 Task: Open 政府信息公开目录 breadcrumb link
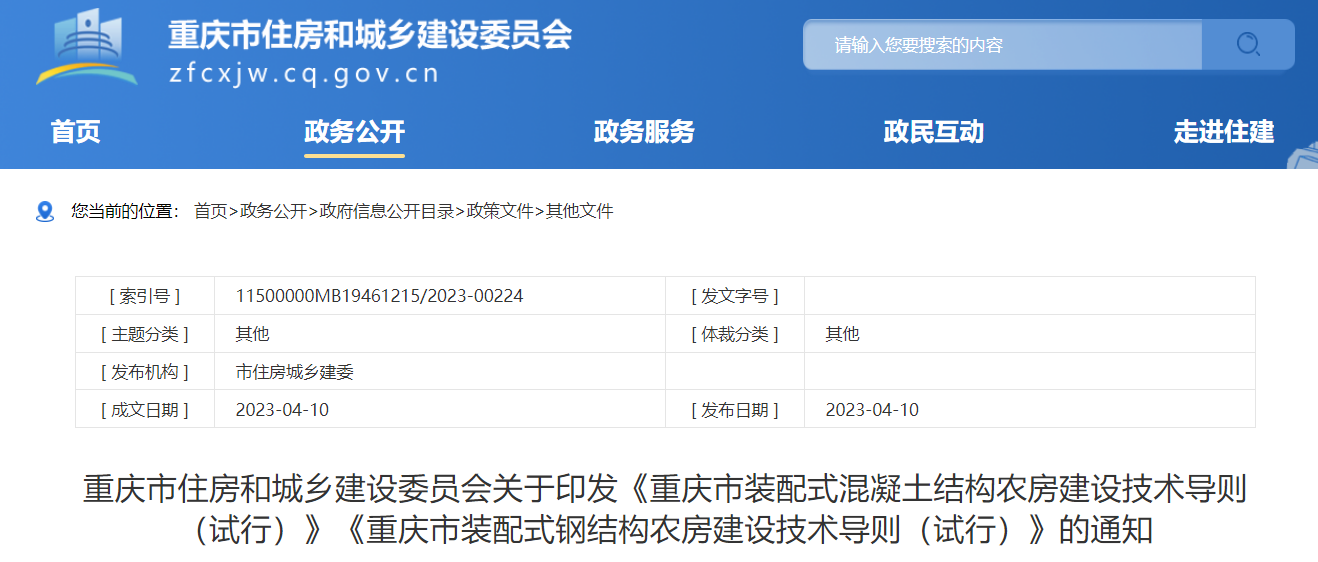coord(386,212)
